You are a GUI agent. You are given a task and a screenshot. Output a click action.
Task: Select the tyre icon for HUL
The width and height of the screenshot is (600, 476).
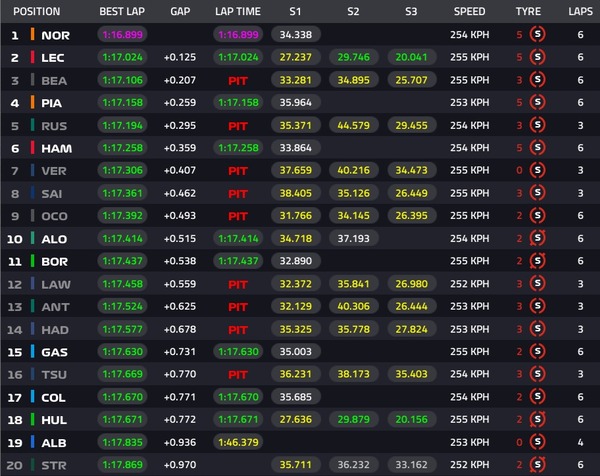pos(538,419)
